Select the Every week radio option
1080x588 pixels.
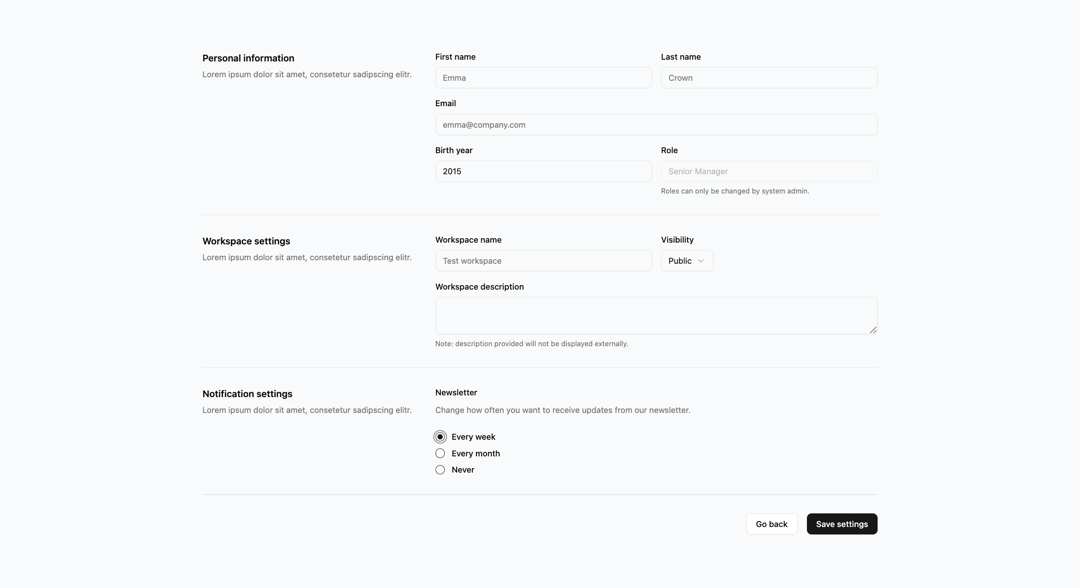pos(440,437)
